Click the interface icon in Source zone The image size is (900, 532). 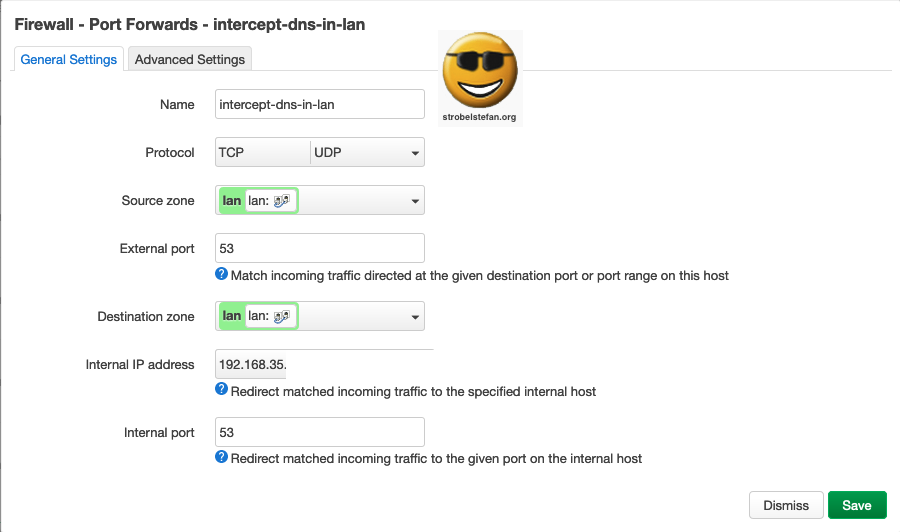[x=282, y=200]
